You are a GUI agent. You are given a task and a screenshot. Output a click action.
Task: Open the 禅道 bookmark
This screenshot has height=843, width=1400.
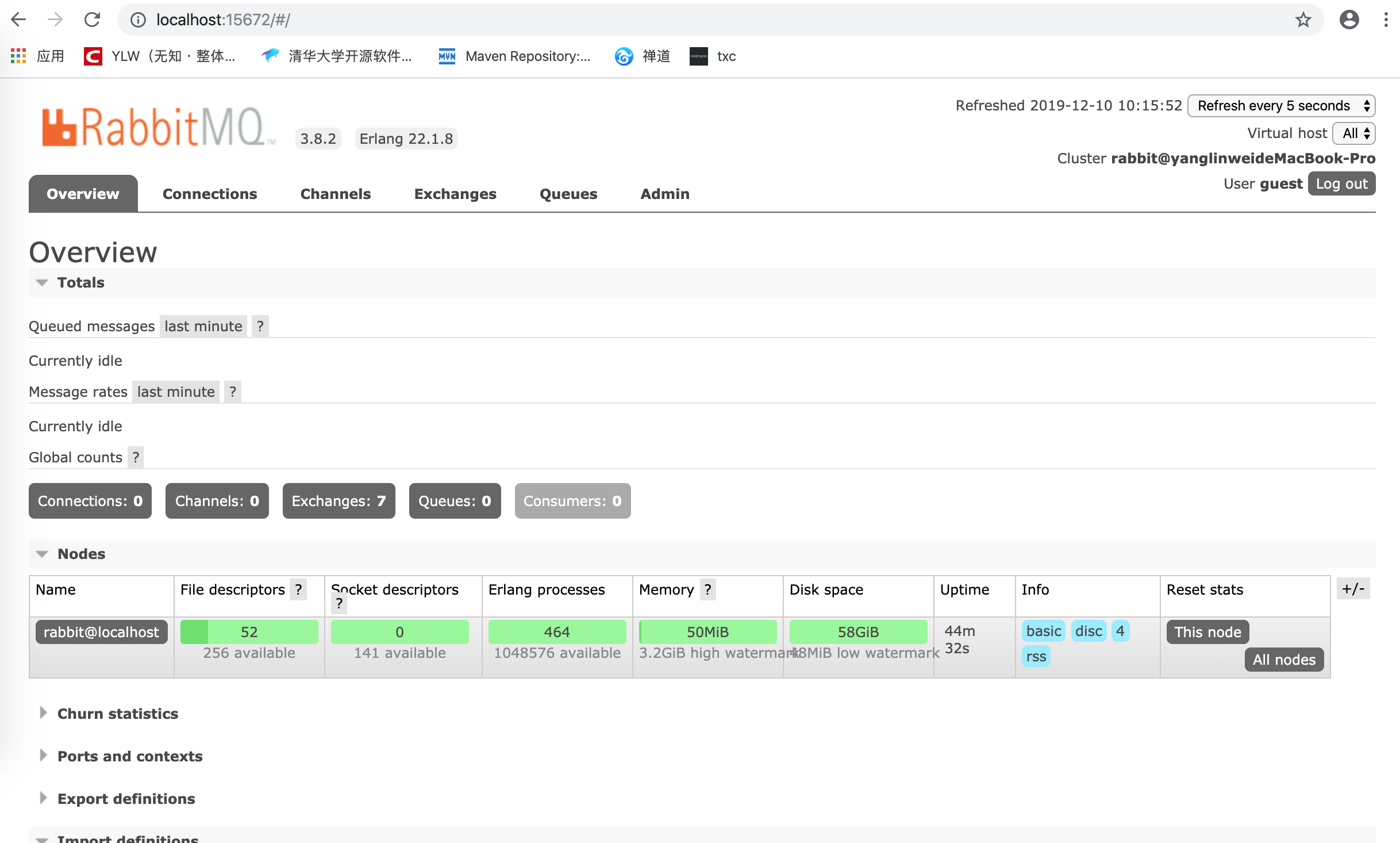click(643, 56)
